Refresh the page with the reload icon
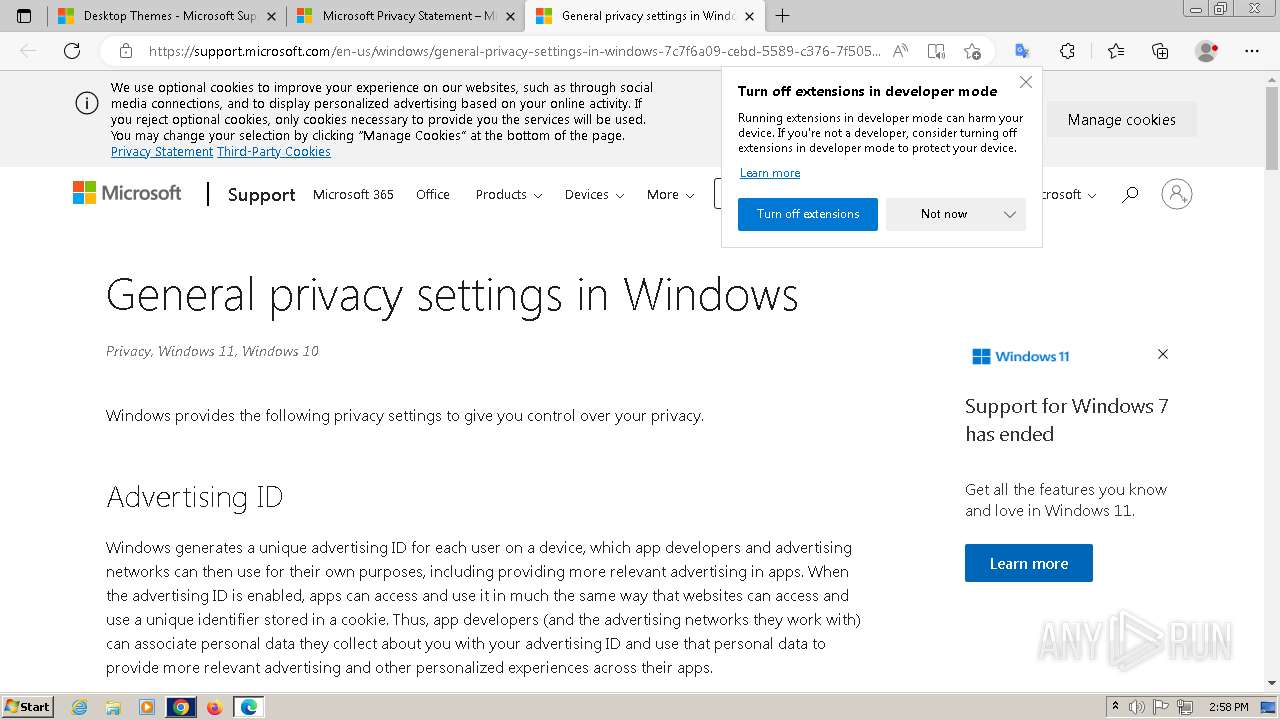 [x=72, y=51]
